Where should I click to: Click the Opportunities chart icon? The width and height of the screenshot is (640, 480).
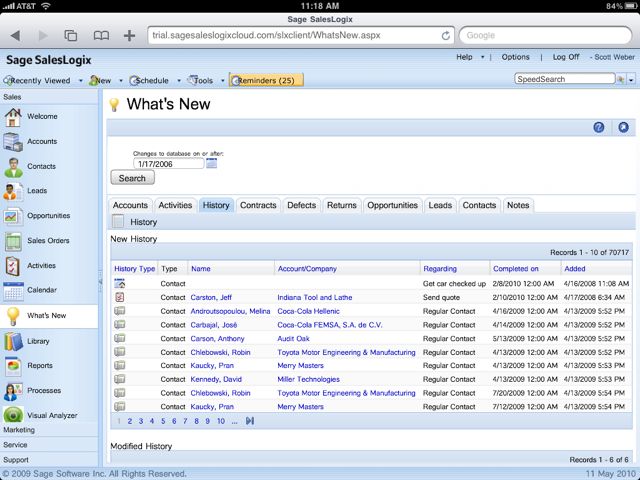click(13, 216)
